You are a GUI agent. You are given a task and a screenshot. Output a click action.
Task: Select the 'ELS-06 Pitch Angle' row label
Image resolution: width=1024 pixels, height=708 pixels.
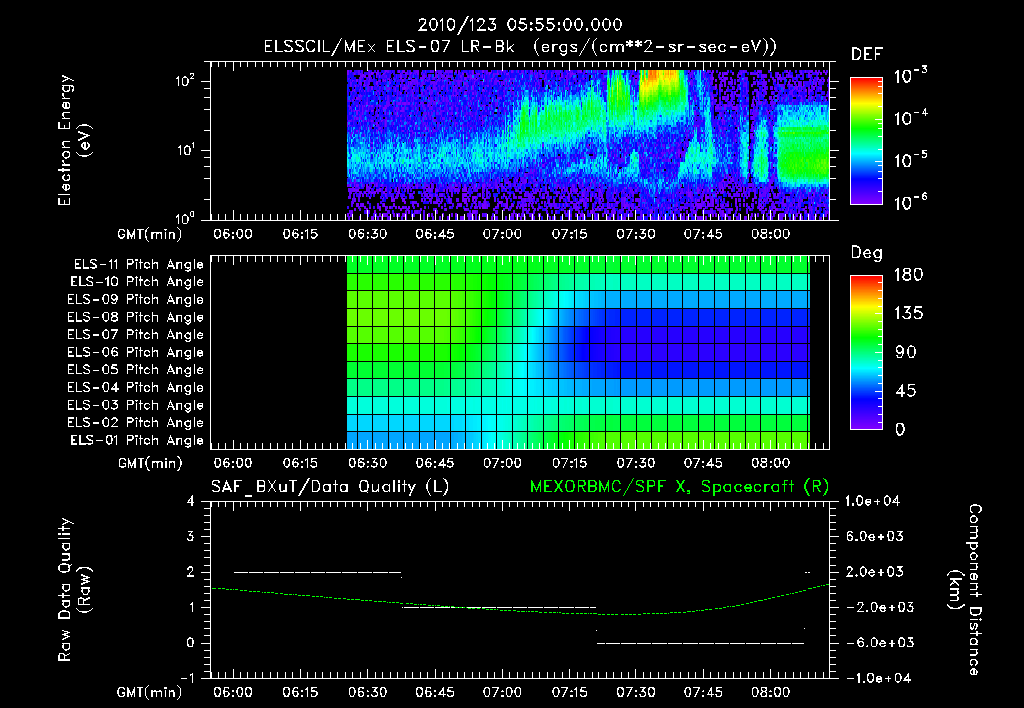click(x=136, y=353)
